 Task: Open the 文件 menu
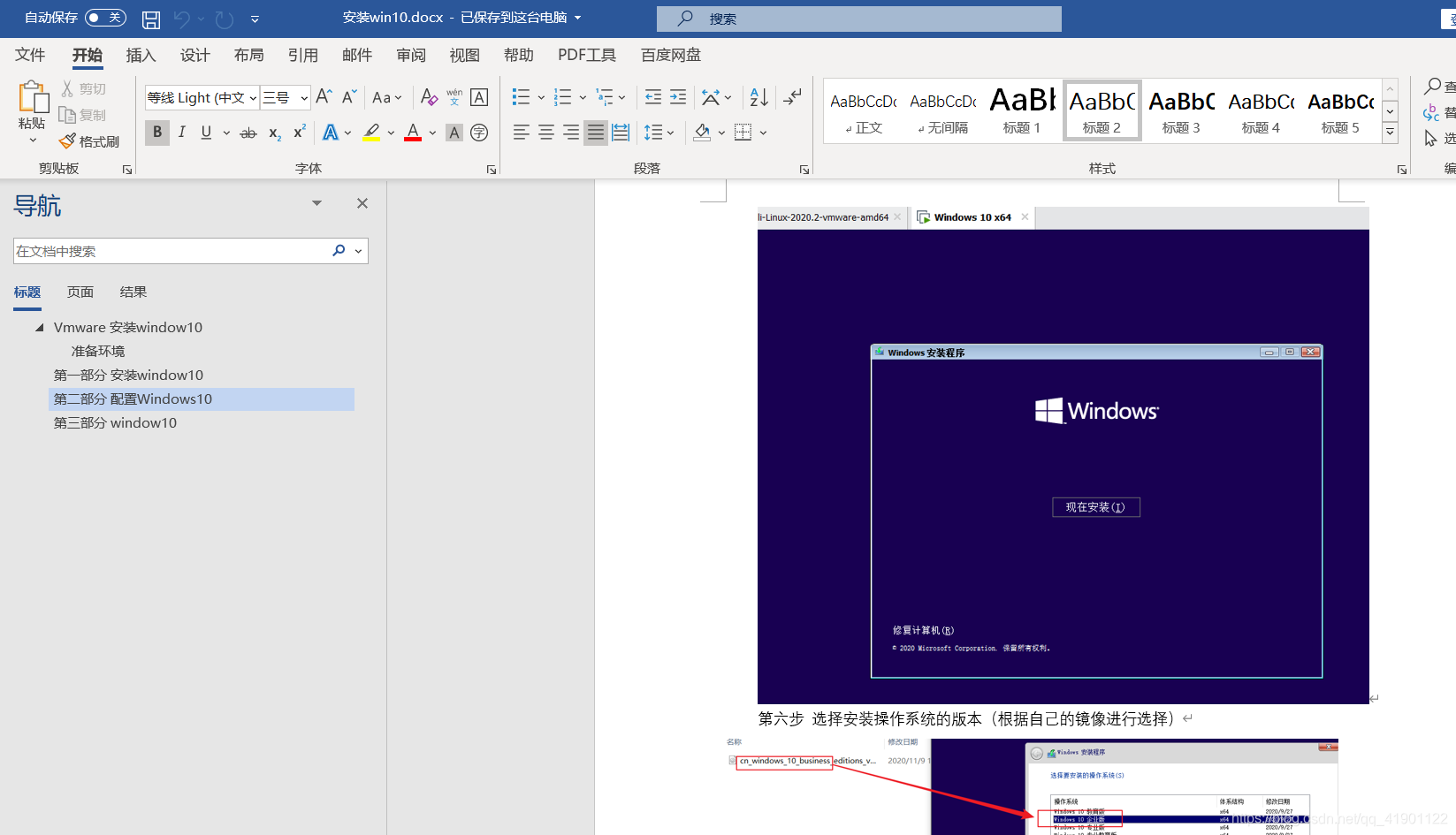[x=30, y=55]
